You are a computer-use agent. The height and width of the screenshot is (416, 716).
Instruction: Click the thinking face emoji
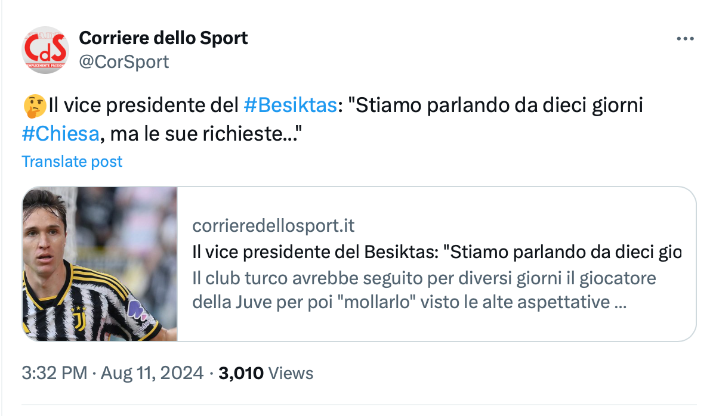coord(32,104)
